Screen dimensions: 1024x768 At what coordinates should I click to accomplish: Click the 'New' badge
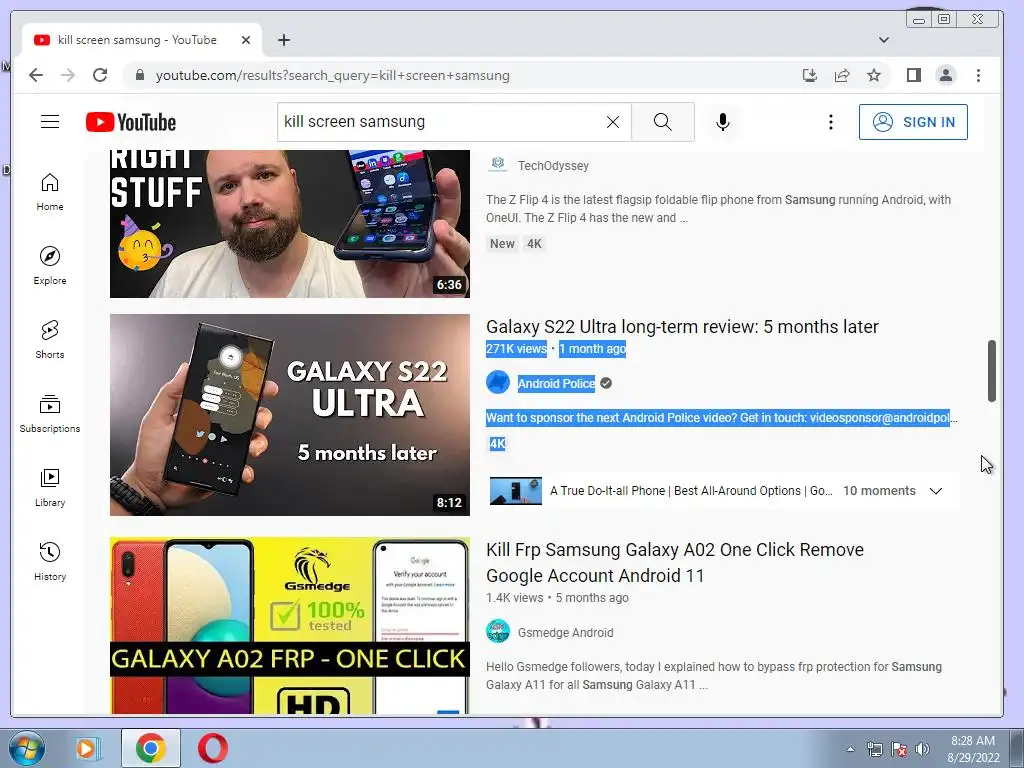tap(502, 244)
